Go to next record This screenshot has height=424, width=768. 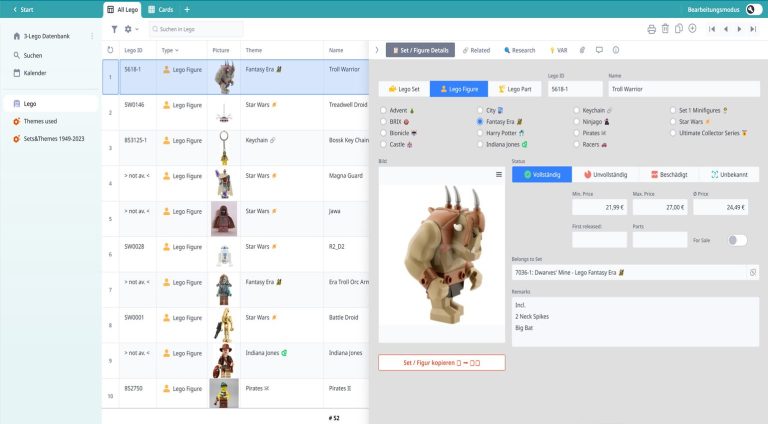coord(740,29)
